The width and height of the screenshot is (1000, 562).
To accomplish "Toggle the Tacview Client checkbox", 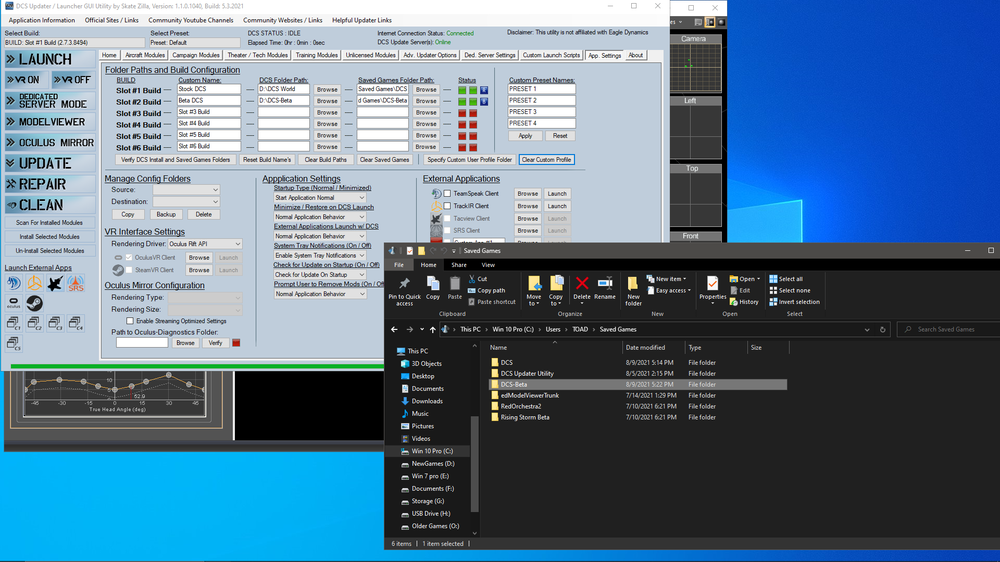I will coord(447,218).
